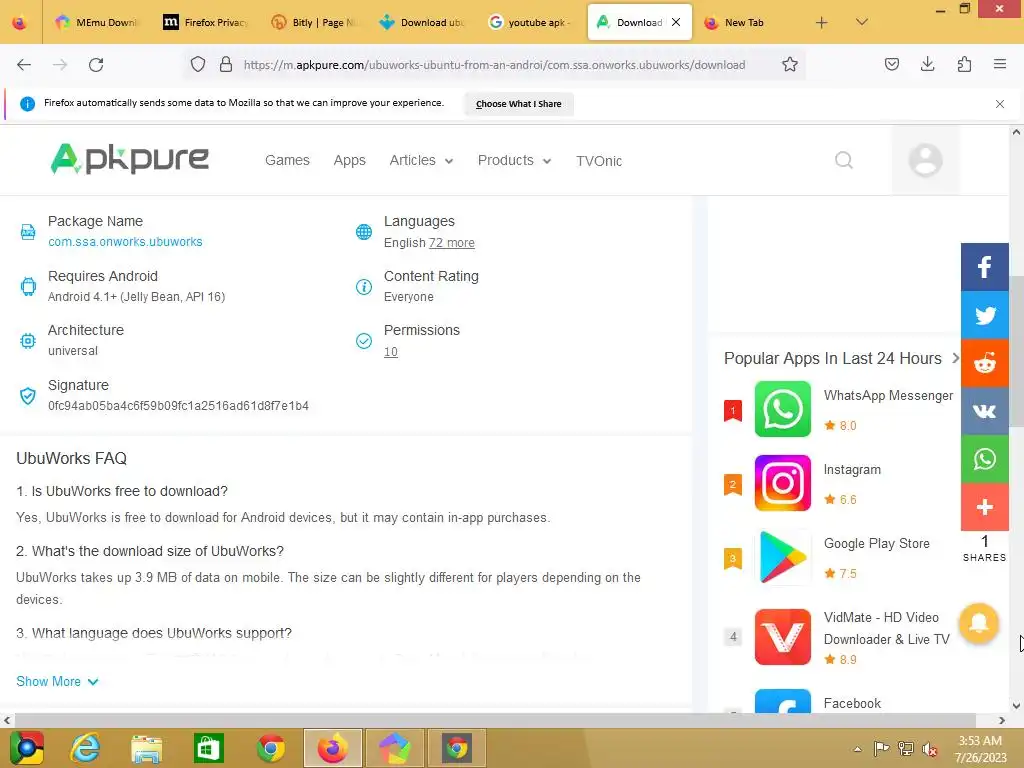Open the Pocket save icon

(891, 64)
